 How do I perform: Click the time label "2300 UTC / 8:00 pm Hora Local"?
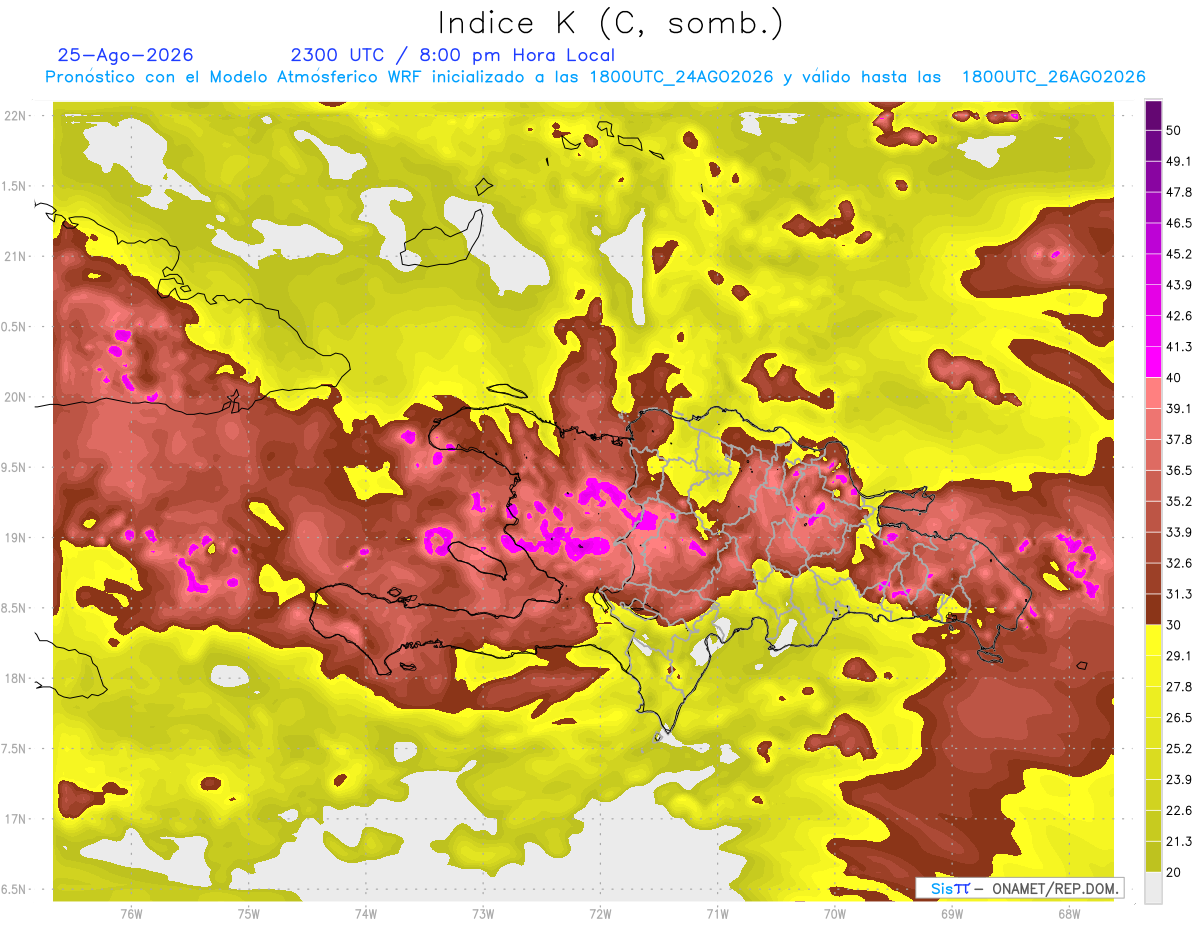pos(452,55)
